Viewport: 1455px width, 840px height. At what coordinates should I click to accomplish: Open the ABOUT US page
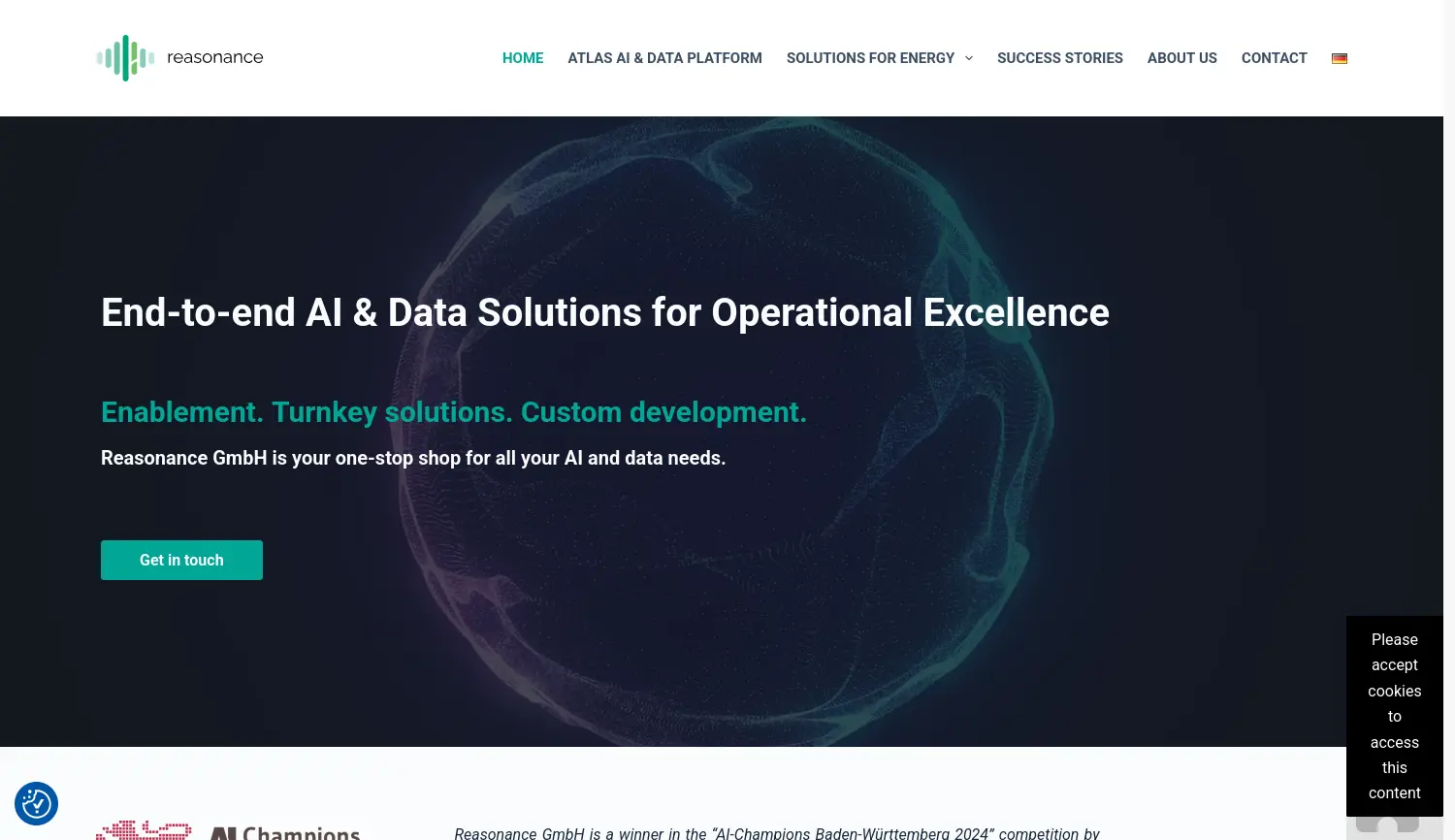(x=1181, y=58)
